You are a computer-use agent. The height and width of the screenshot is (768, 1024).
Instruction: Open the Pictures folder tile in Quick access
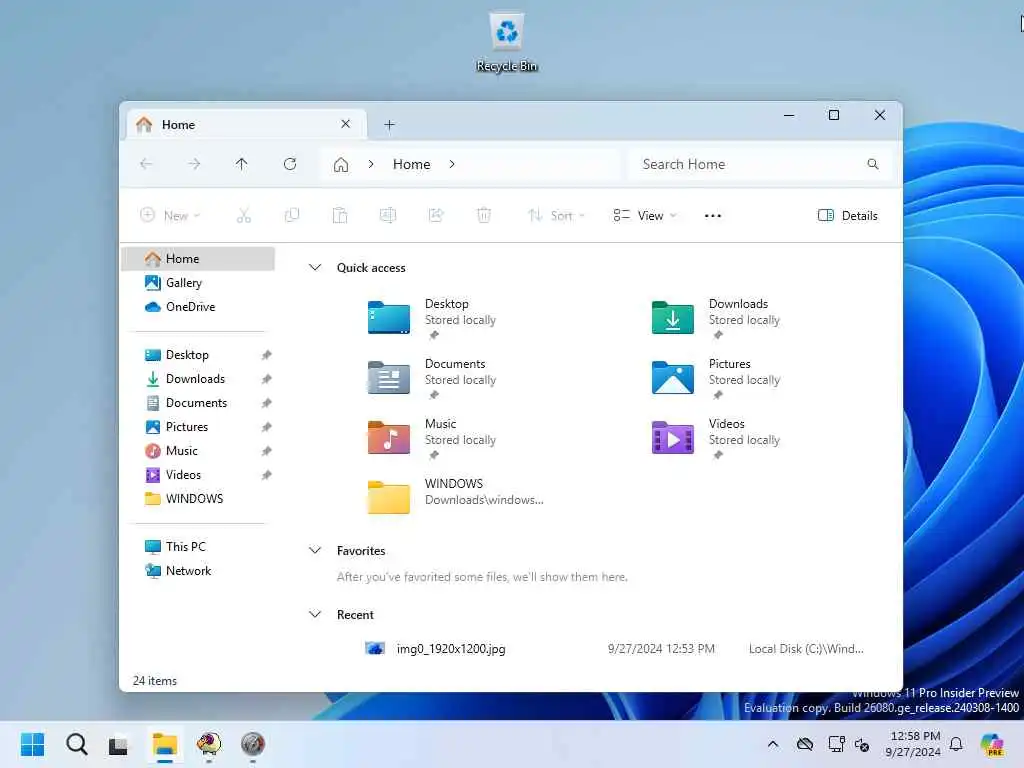pyautogui.click(x=716, y=379)
